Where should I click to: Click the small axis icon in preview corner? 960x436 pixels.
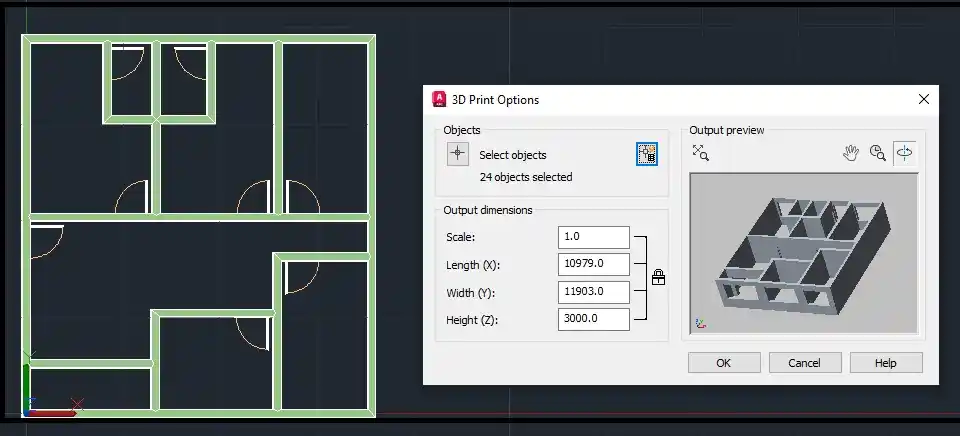700,323
